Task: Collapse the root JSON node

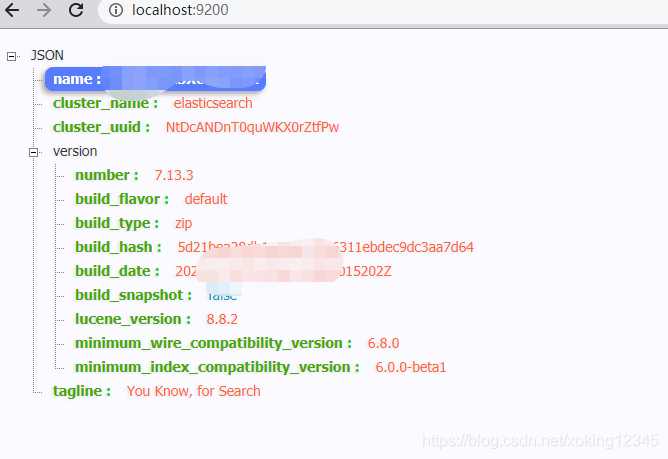Action: click(x=12, y=56)
